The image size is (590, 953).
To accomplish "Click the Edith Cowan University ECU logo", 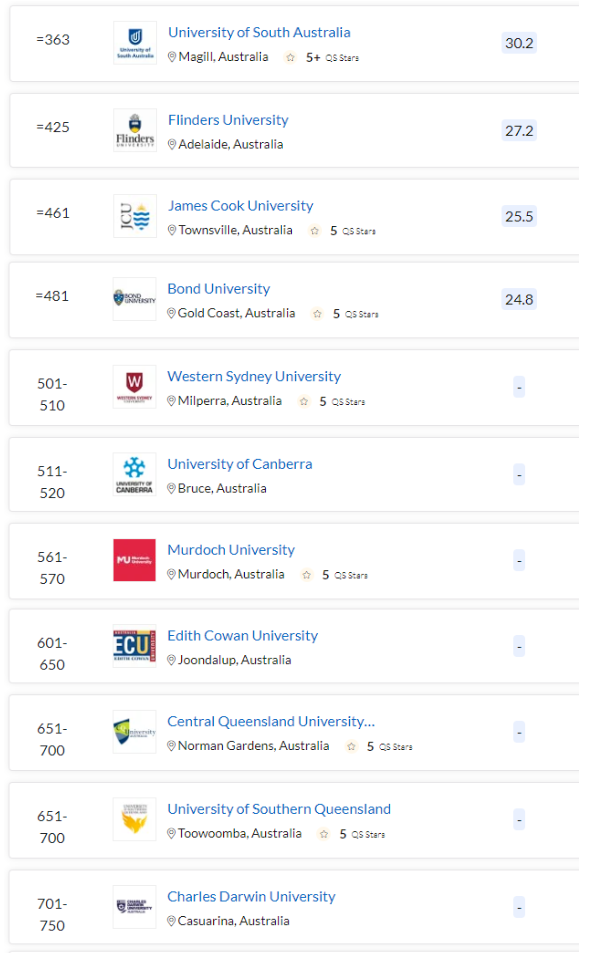I will click(135, 645).
